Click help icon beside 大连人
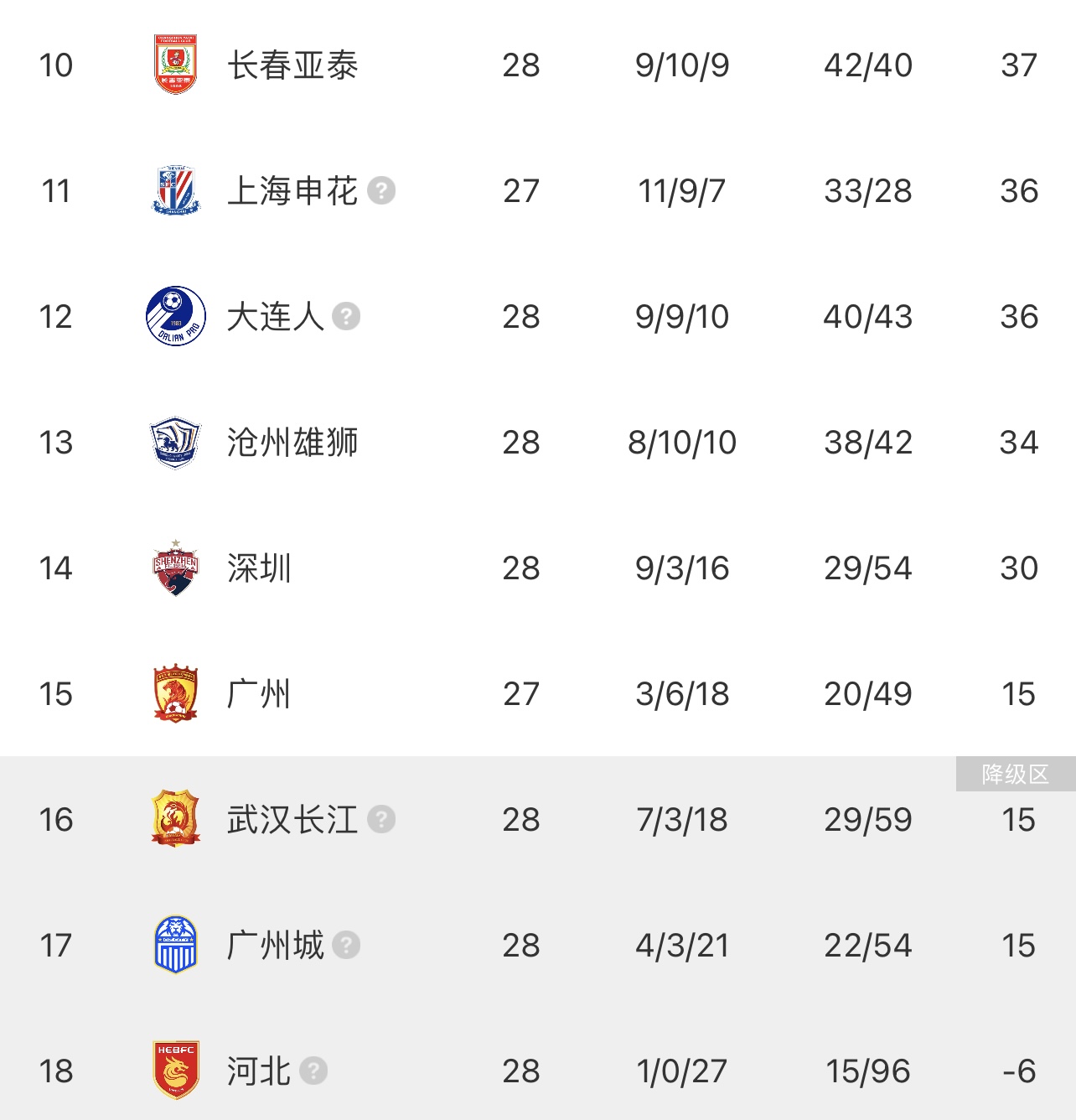The width and height of the screenshot is (1076, 1120). click(x=346, y=317)
